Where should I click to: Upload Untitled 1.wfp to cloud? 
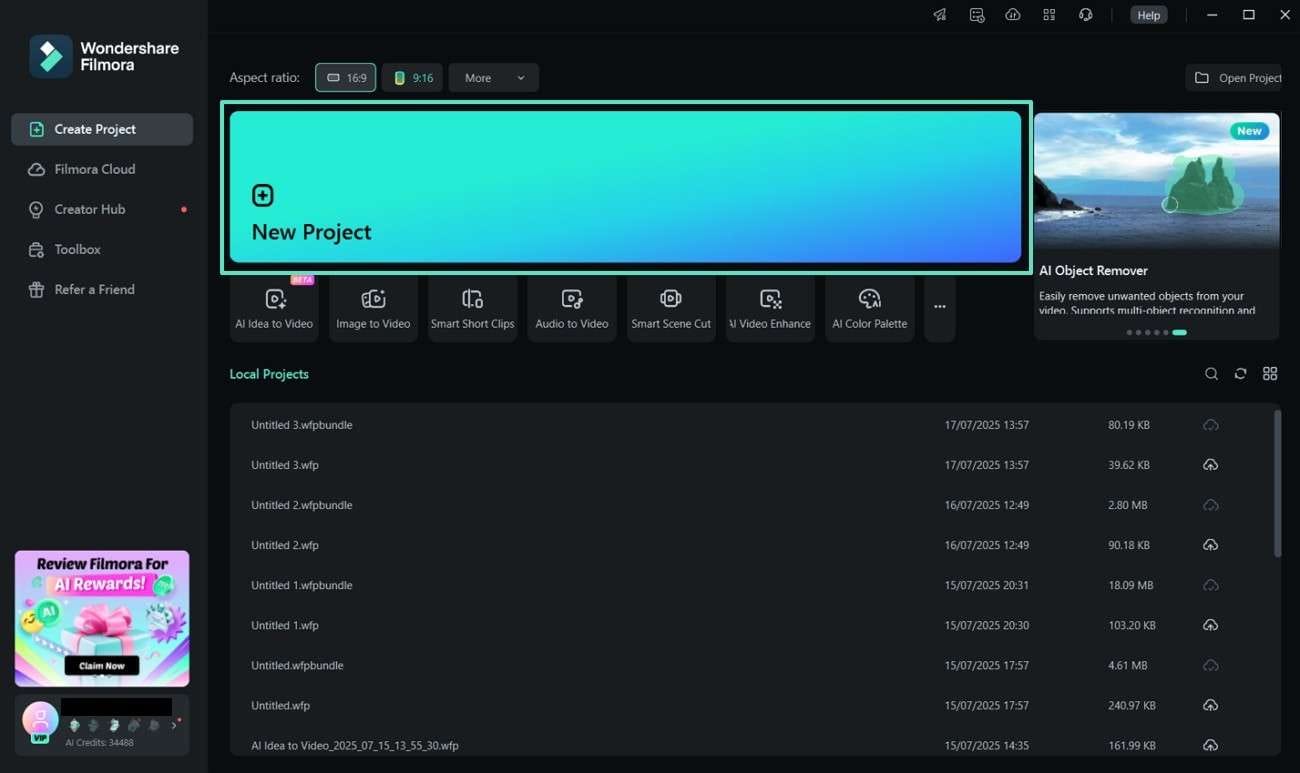1210,625
